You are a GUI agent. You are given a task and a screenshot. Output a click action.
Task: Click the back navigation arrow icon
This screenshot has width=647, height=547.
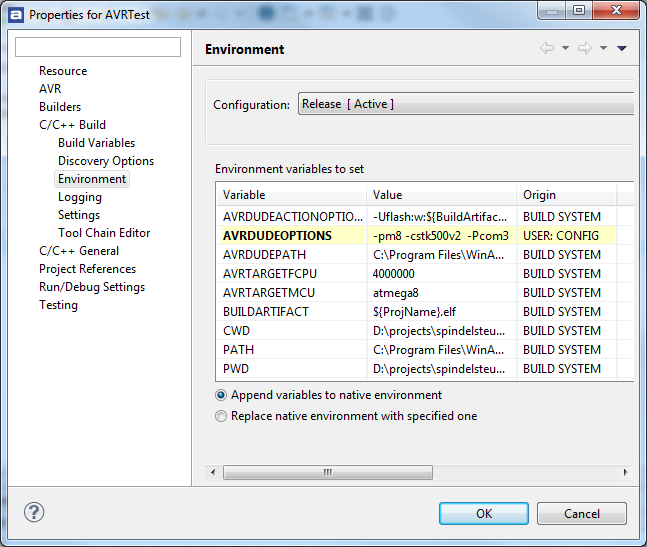click(x=547, y=49)
